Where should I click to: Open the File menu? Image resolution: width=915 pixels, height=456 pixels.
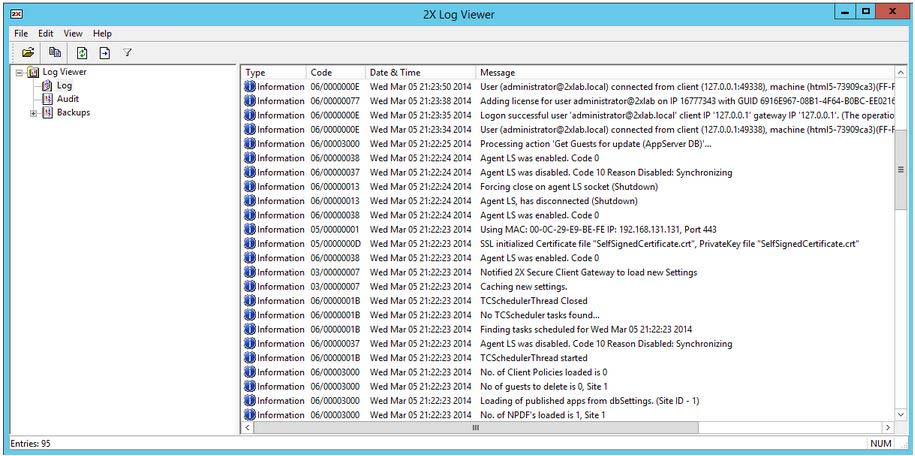click(x=21, y=34)
